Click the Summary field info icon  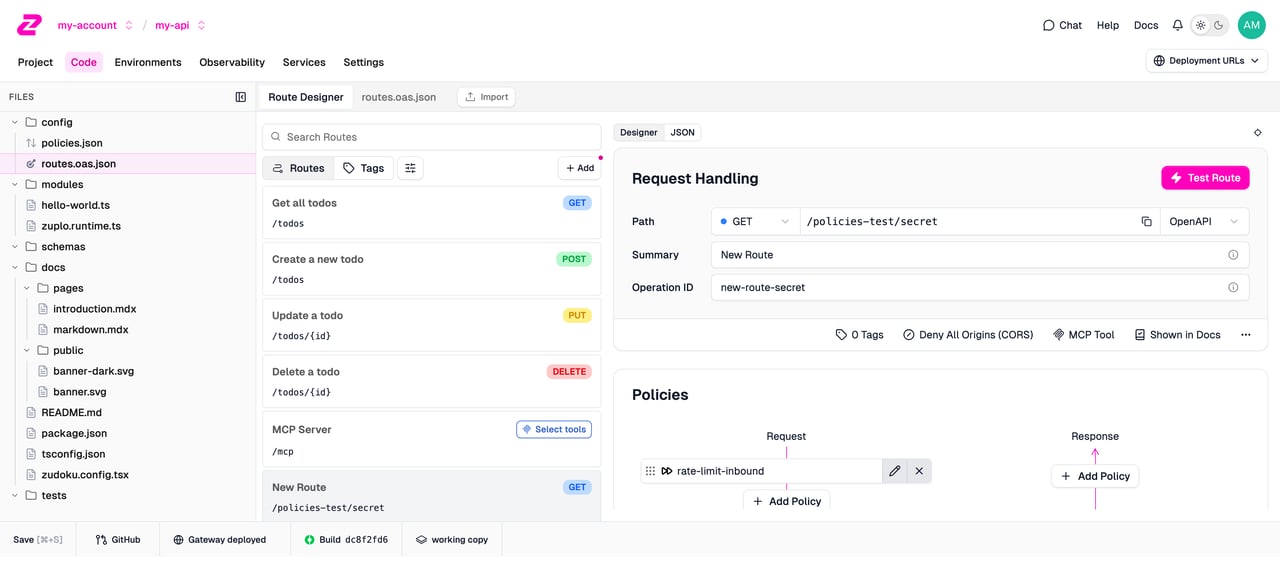[x=1233, y=255]
